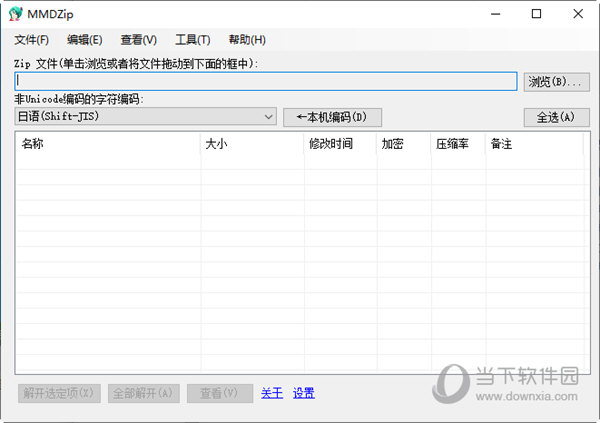Open the 查看(V) menu
Viewport: 600px width, 423px height.
click(x=138, y=40)
